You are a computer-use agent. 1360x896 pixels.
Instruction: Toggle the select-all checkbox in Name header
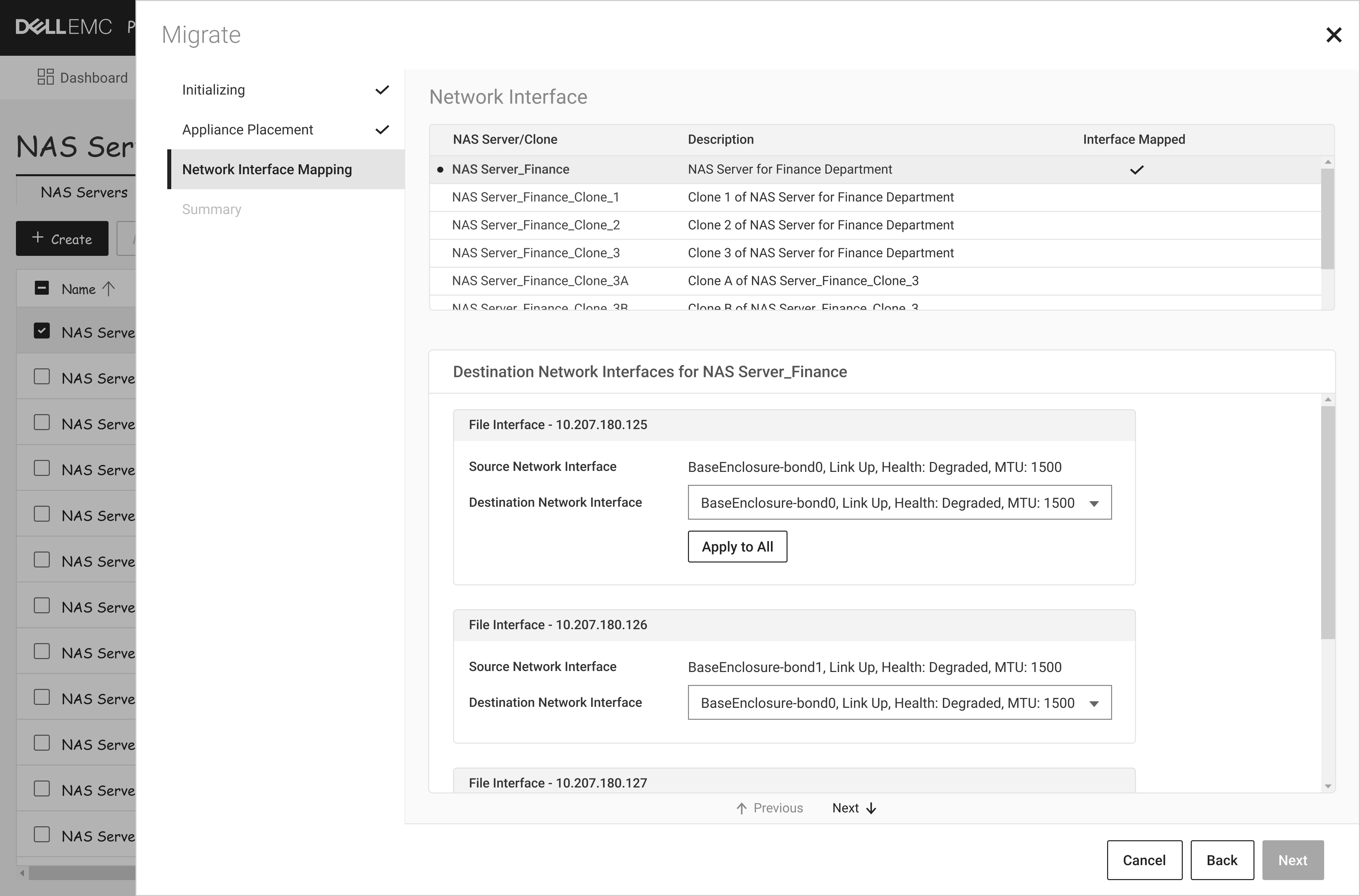[x=42, y=288]
